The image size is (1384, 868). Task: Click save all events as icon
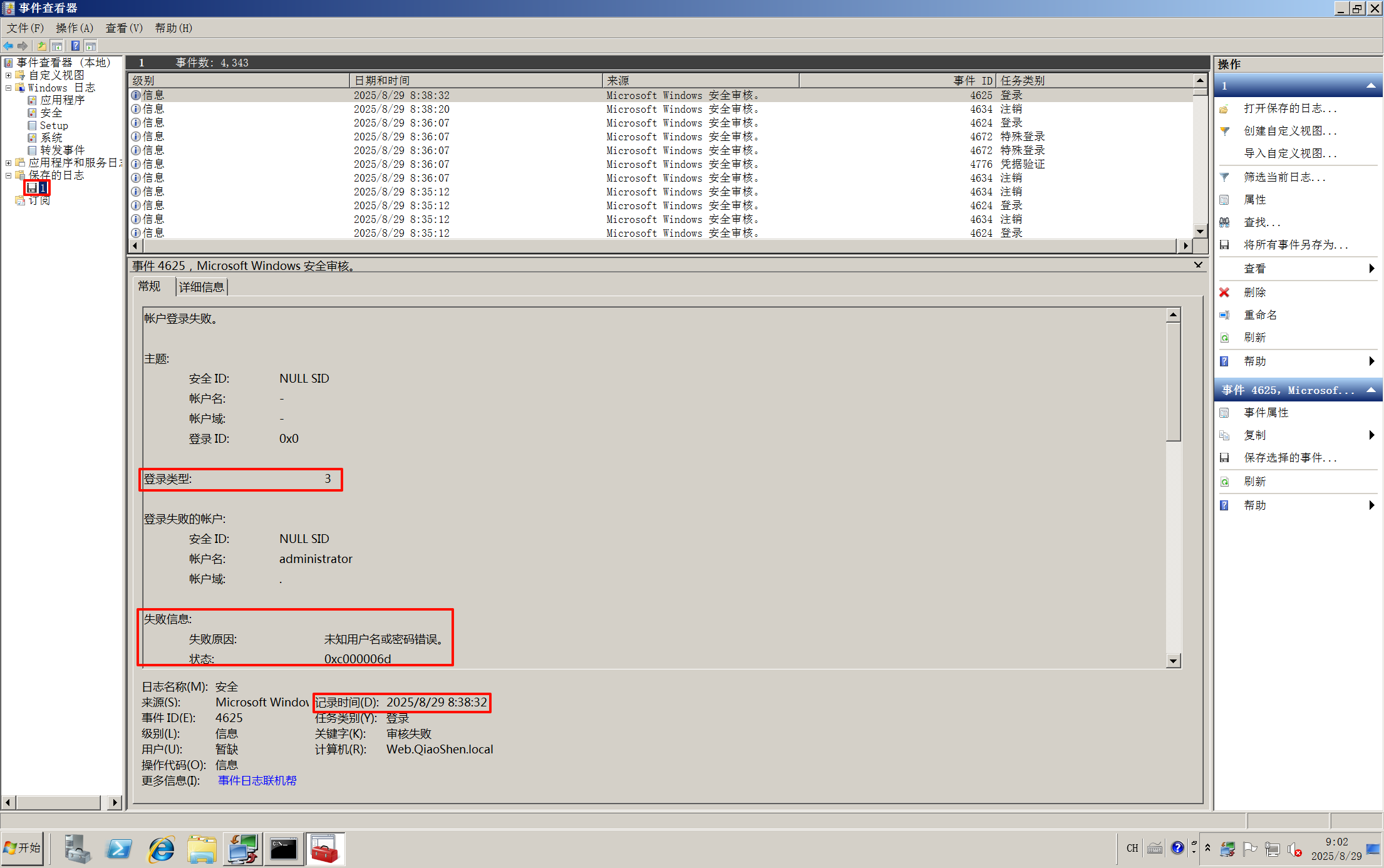(x=1224, y=245)
